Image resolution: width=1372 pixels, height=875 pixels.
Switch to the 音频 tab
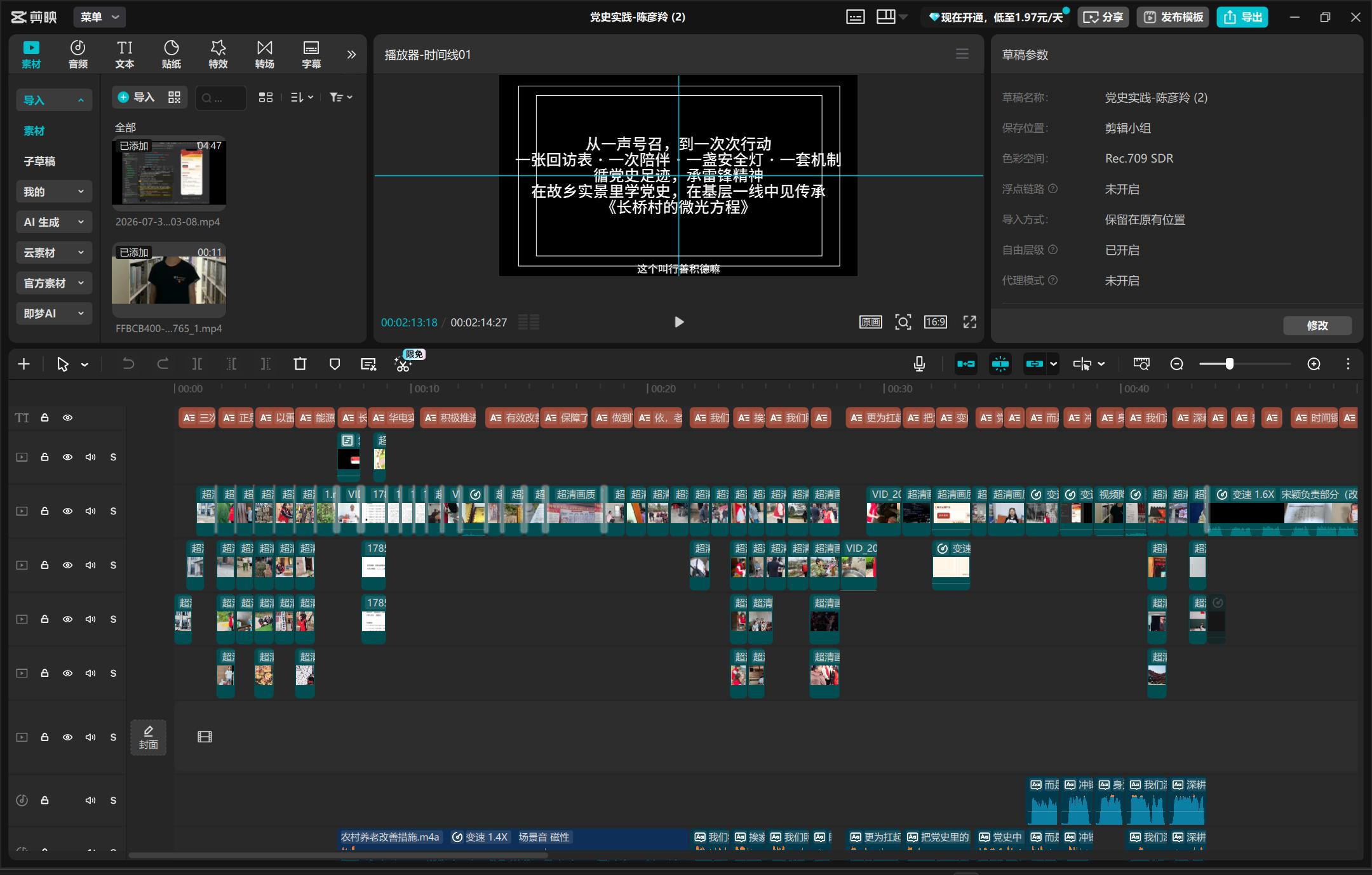[78, 55]
